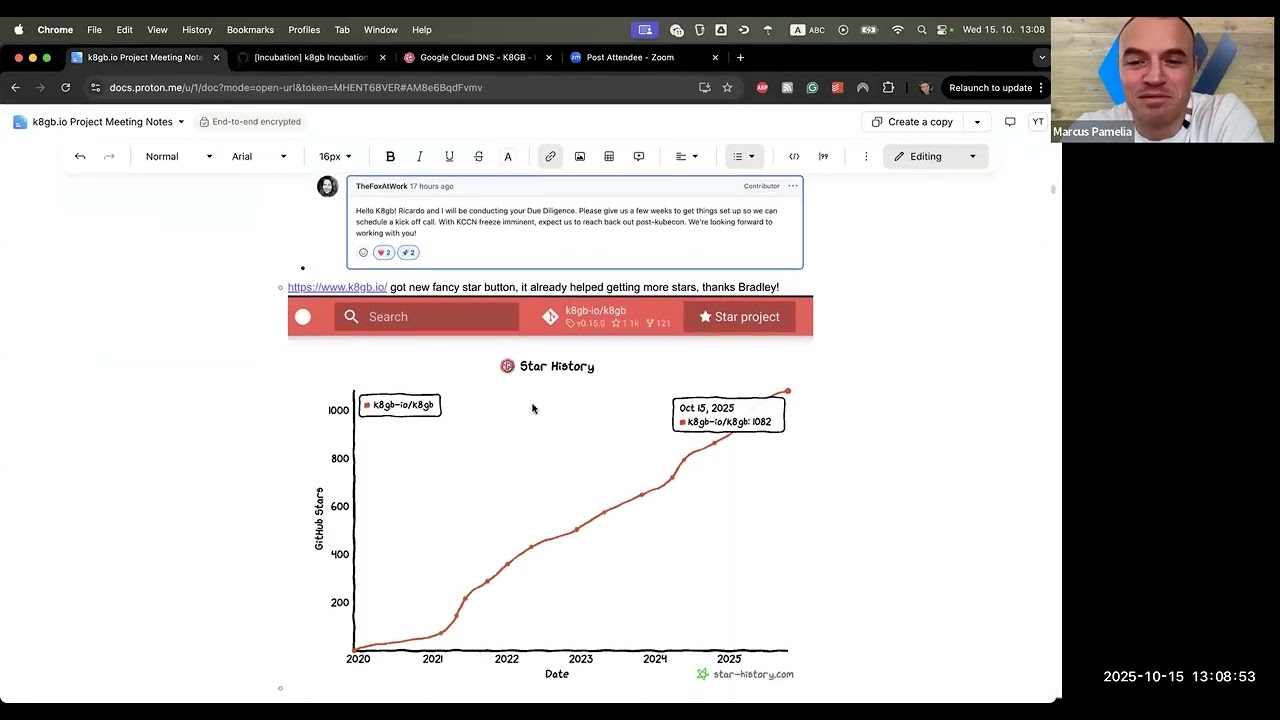Screen dimensions: 1280x720
Task: Click the install app icon in address bar
Action: (705, 88)
